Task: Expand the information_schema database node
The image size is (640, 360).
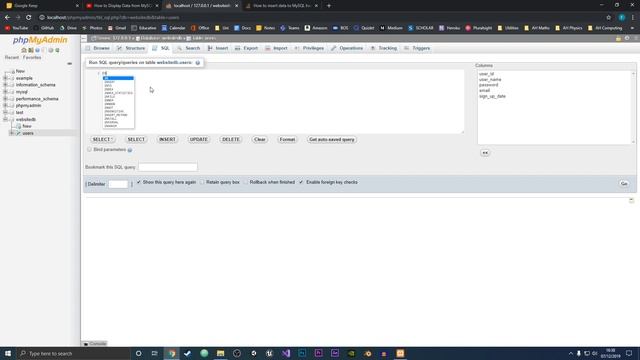Action: [x=5, y=85]
